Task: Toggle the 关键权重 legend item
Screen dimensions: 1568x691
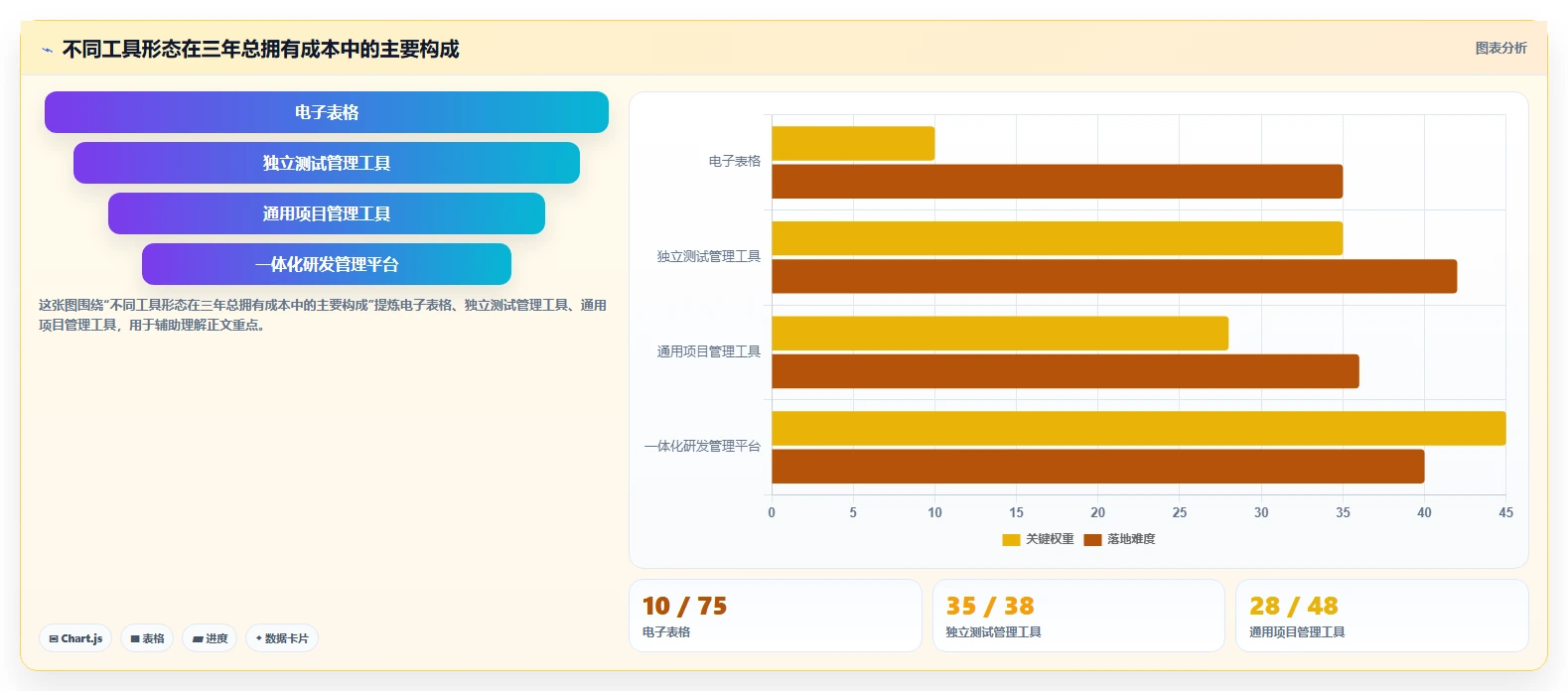Action: [1038, 539]
